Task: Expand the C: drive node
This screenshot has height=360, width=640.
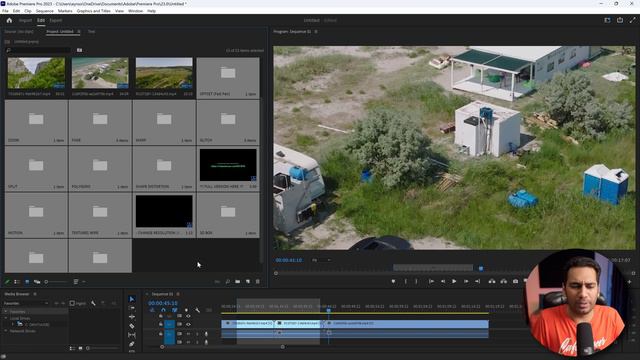Action: coord(13,324)
